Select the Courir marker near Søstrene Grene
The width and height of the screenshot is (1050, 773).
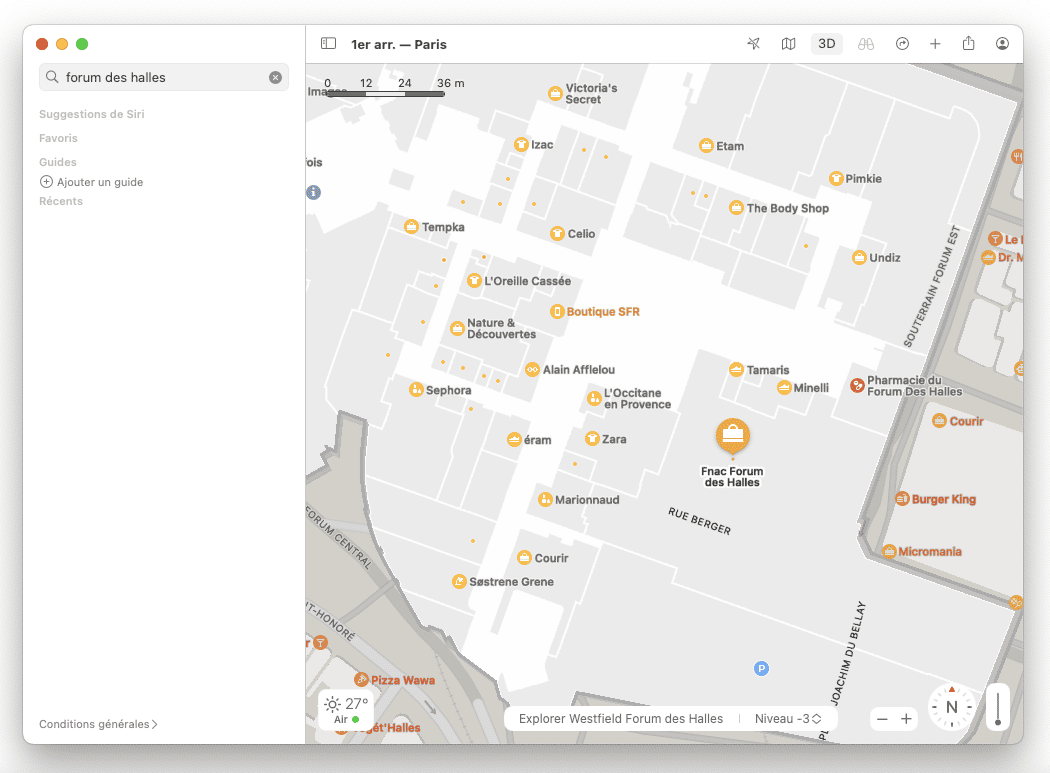point(524,557)
